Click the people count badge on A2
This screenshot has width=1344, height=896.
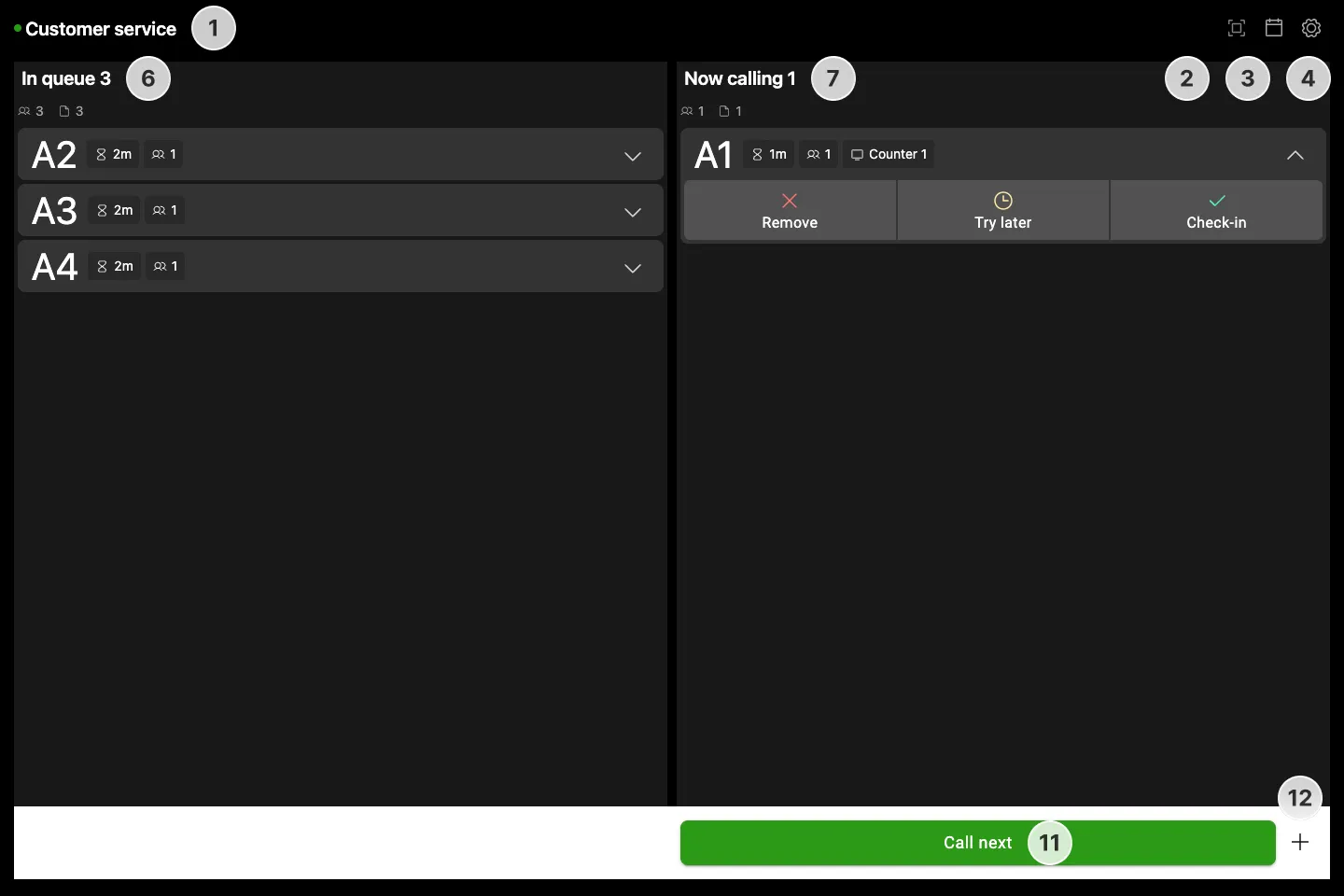[x=164, y=154]
